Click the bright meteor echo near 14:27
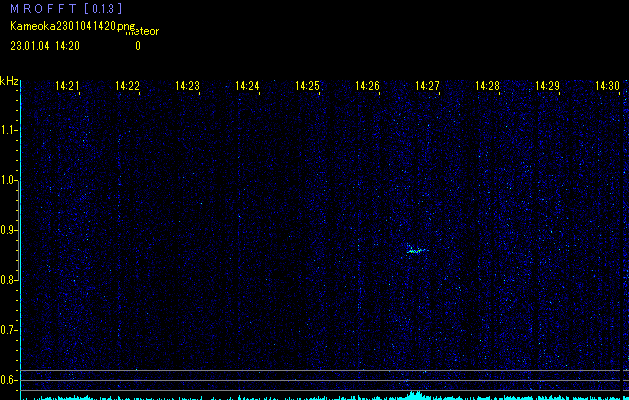 417,250
